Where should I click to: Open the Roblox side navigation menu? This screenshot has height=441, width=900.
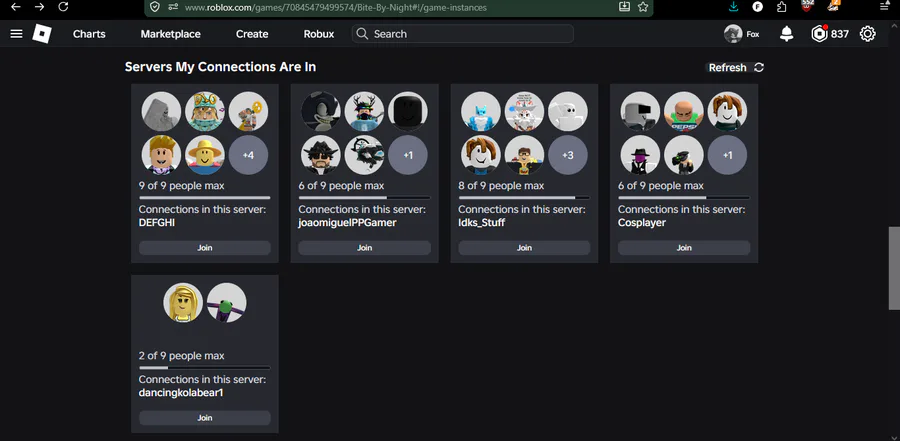(16, 34)
